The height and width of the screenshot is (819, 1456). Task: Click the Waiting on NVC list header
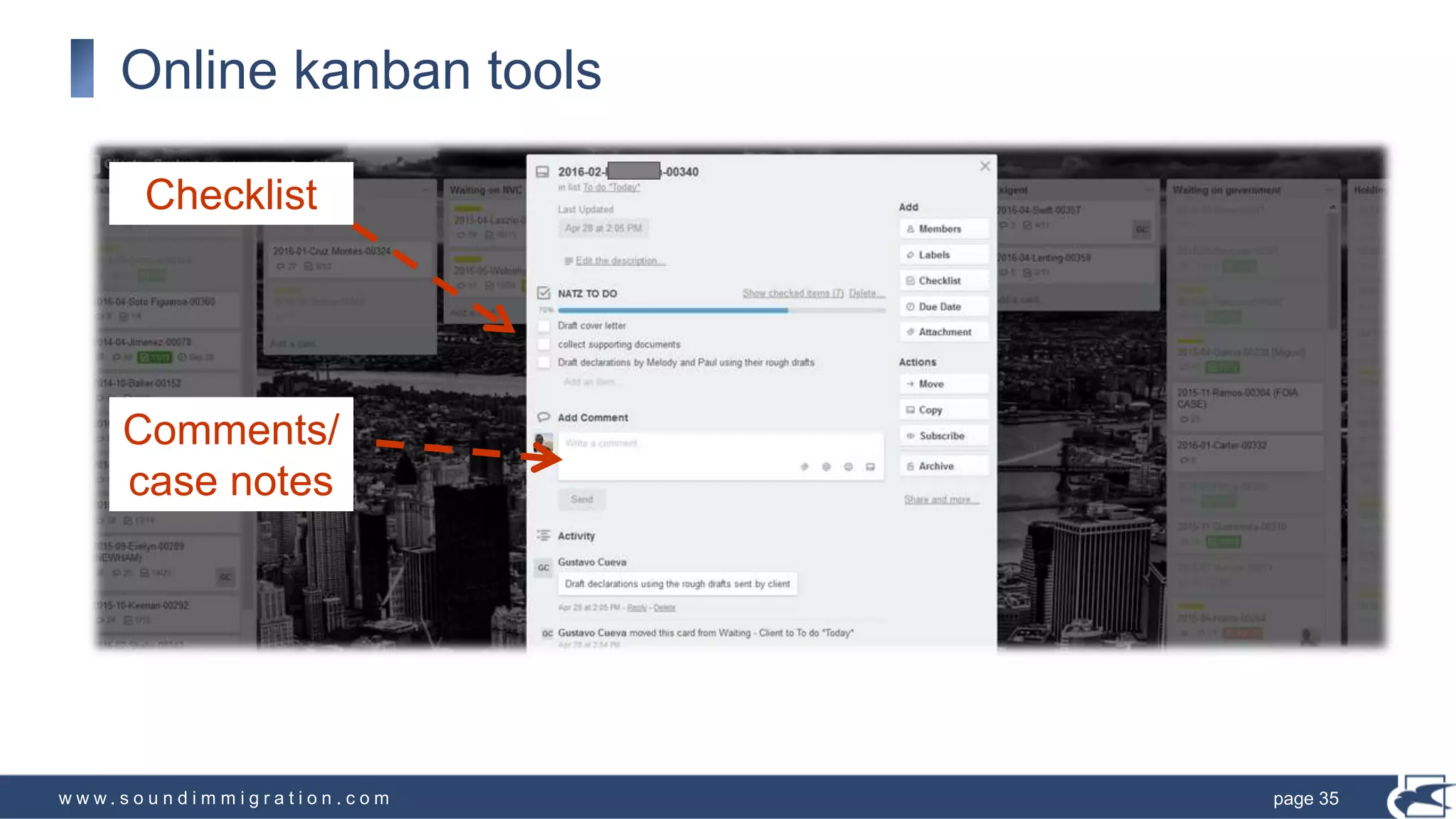pos(486,190)
